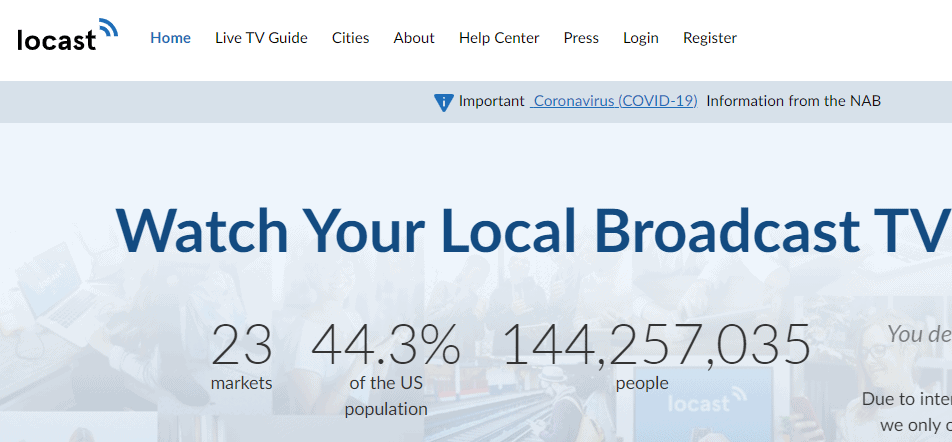Viewport: 952px width, 442px height.
Task: Open Live TV Guide
Action: pos(261,38)
